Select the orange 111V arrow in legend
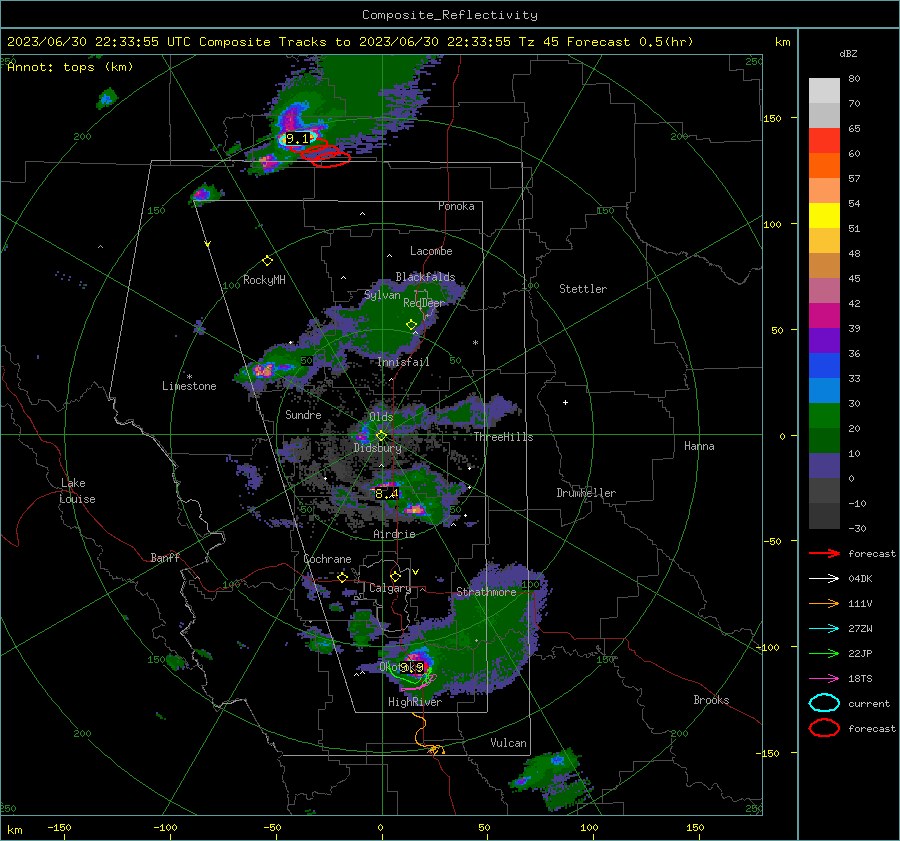The image size is (900, 841). tap(824, 603)
